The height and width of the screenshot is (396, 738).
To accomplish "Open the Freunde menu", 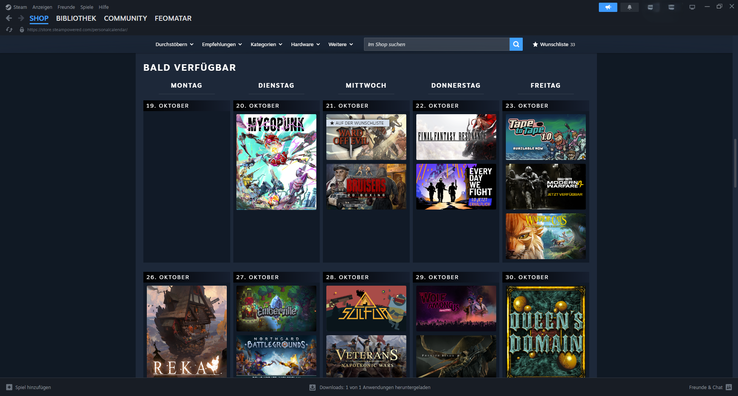I will pyautogui.click(x=66, y=7).
